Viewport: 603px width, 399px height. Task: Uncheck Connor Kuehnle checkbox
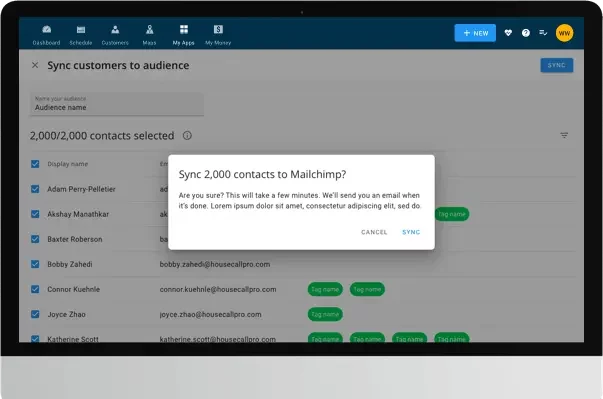(x=35, y=289)
